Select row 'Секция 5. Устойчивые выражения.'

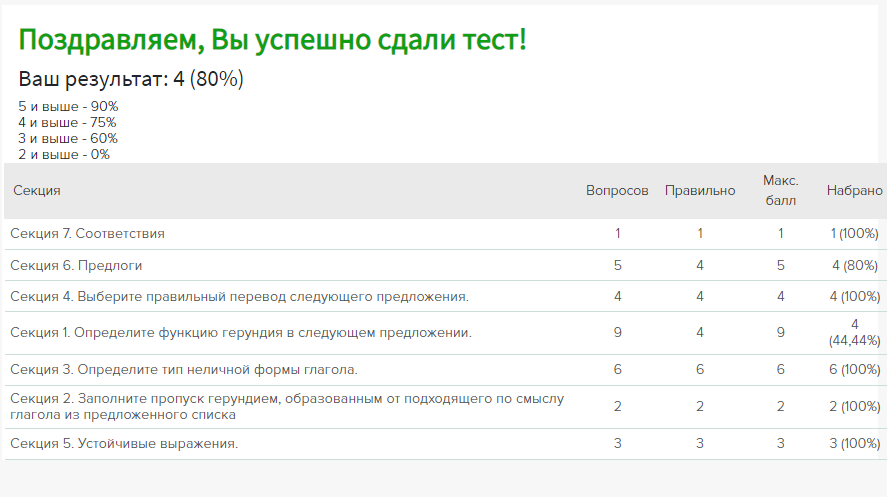(x=124, y=443)
